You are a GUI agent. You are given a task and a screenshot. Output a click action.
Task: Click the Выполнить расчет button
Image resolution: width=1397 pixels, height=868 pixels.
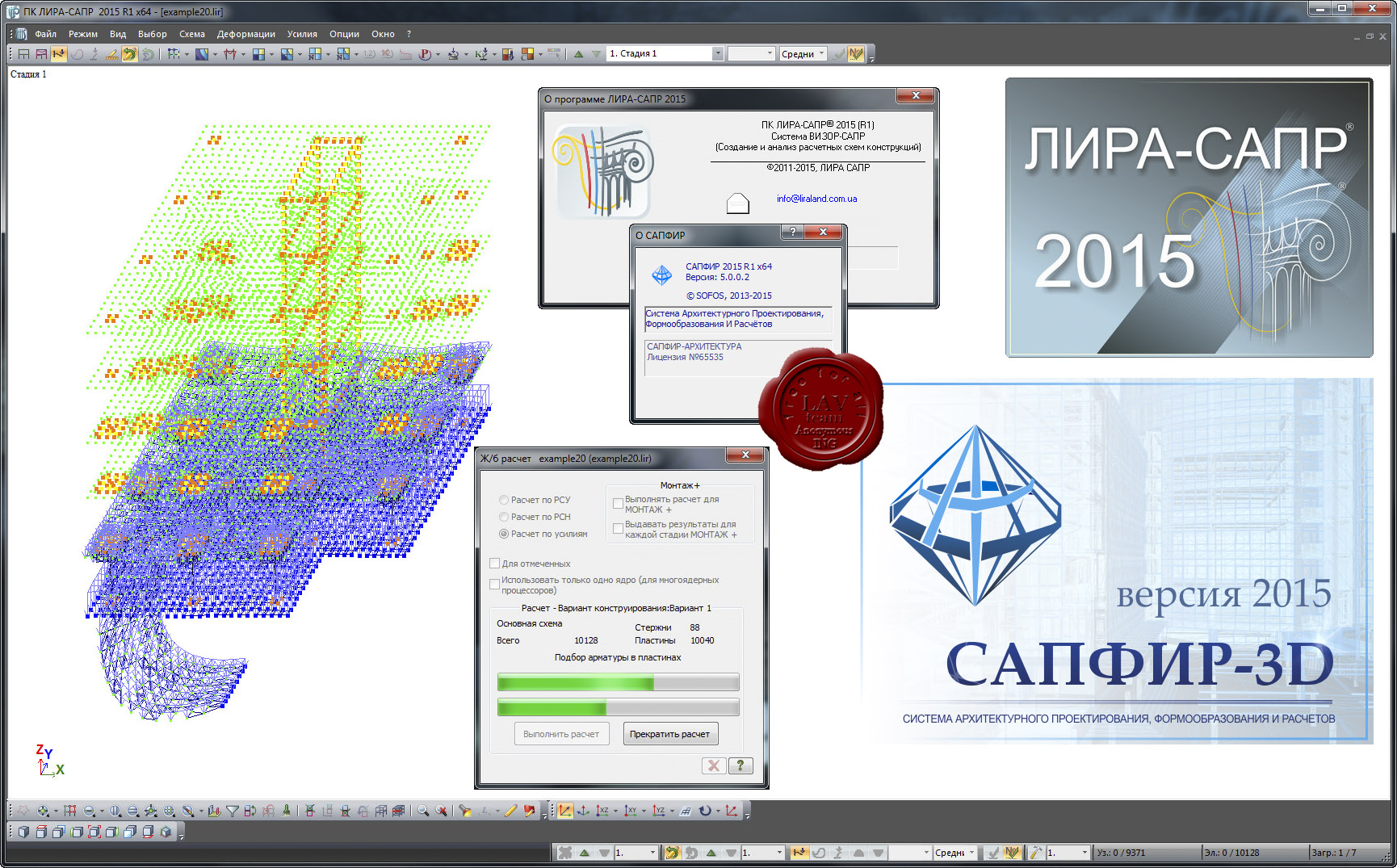click(x=561, y=734)
